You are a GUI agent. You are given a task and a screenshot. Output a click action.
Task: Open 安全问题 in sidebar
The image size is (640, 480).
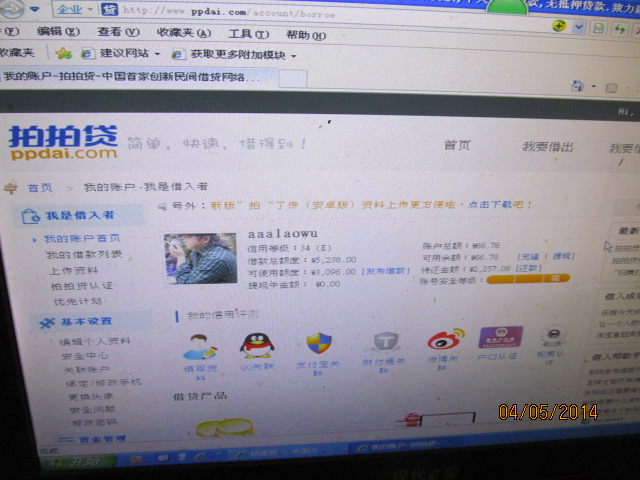click(93, 409)
